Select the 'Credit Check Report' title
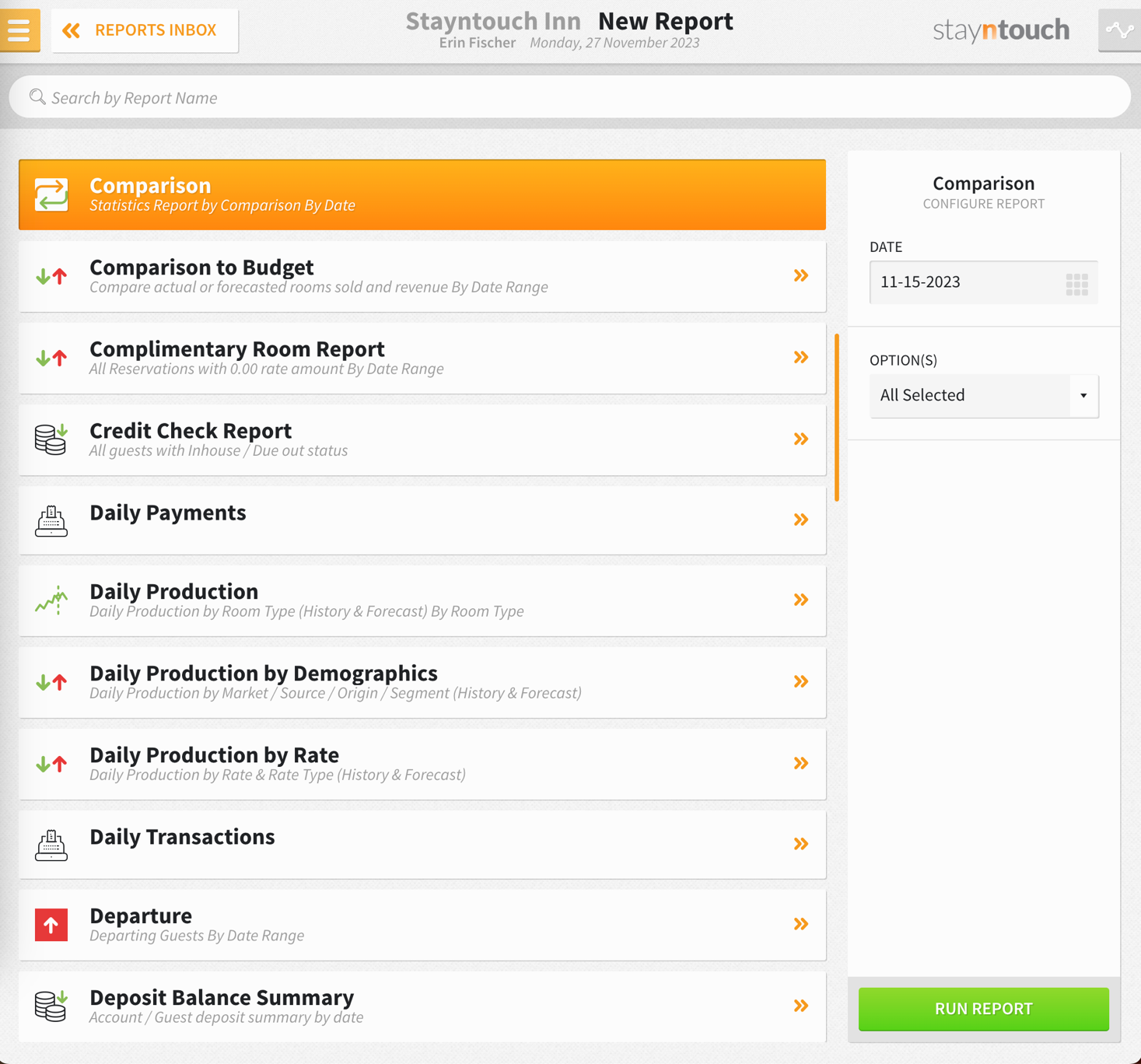1141x1064 pixels. point(191,430)
